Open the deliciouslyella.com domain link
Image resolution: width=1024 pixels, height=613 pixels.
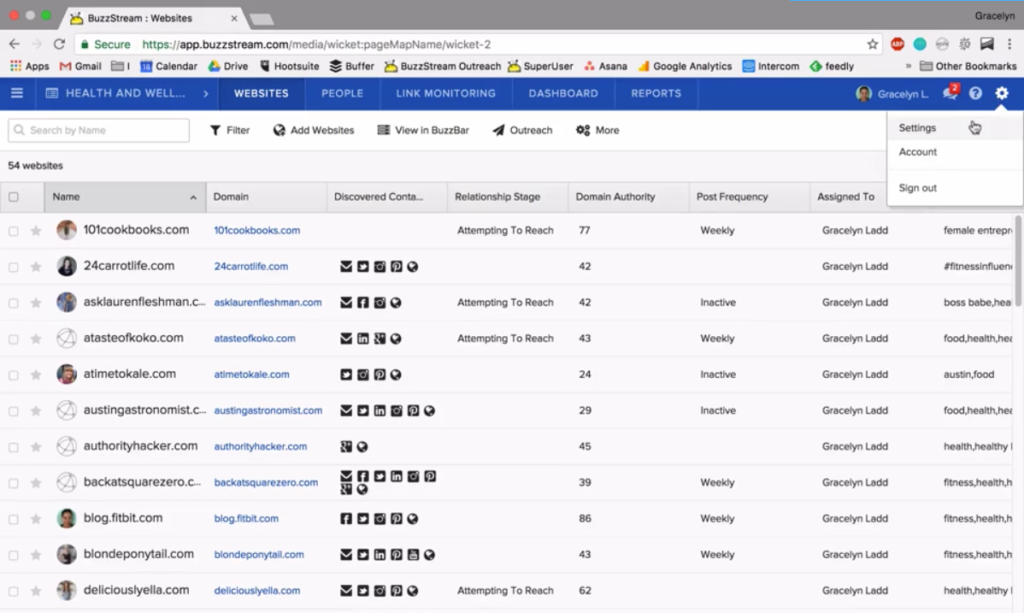[257, 591]
